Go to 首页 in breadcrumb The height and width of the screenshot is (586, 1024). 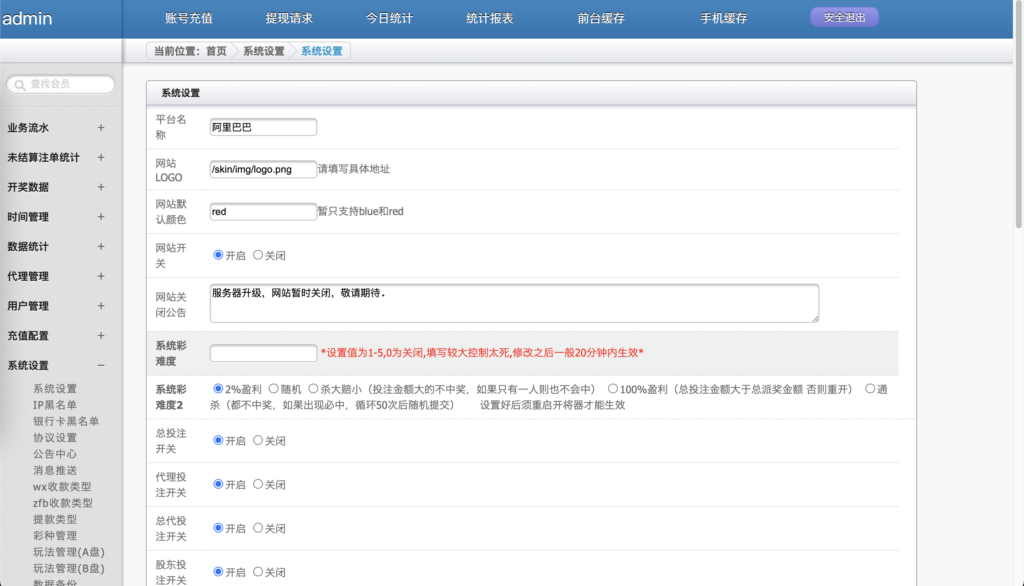(x=216, y=51)
